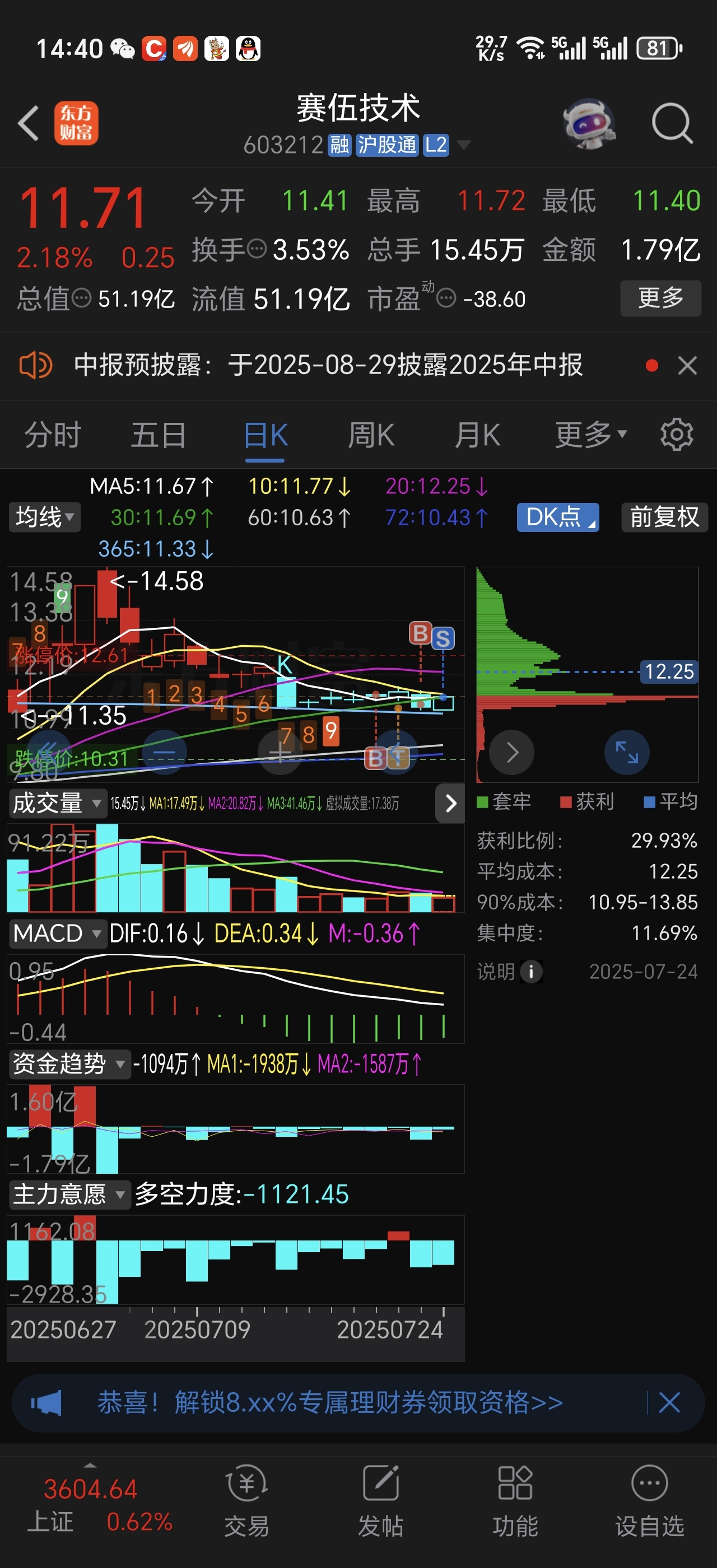The image size is (717, 1568).
Task: Tap the green 套牢 legend item
Action: coord(504,801)
